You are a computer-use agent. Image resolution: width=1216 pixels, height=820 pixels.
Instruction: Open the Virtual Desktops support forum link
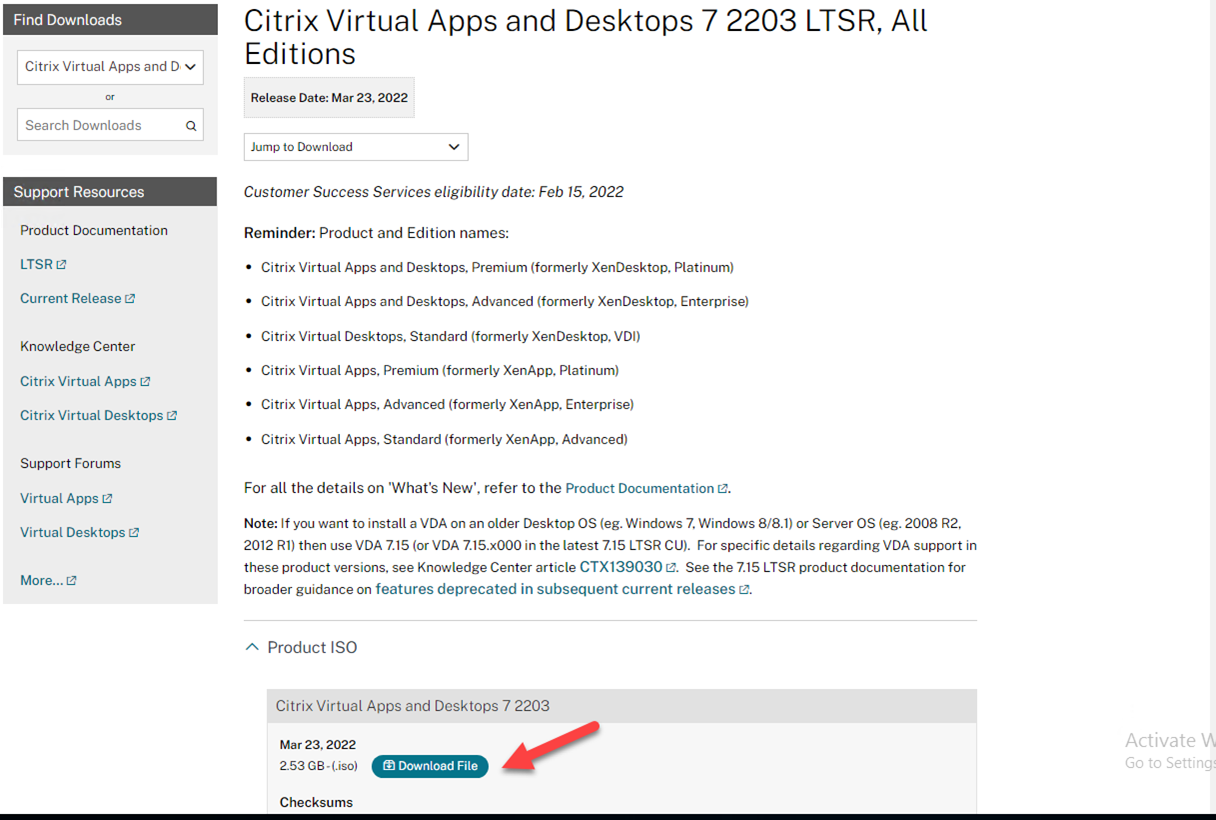[x=72, y=533]
